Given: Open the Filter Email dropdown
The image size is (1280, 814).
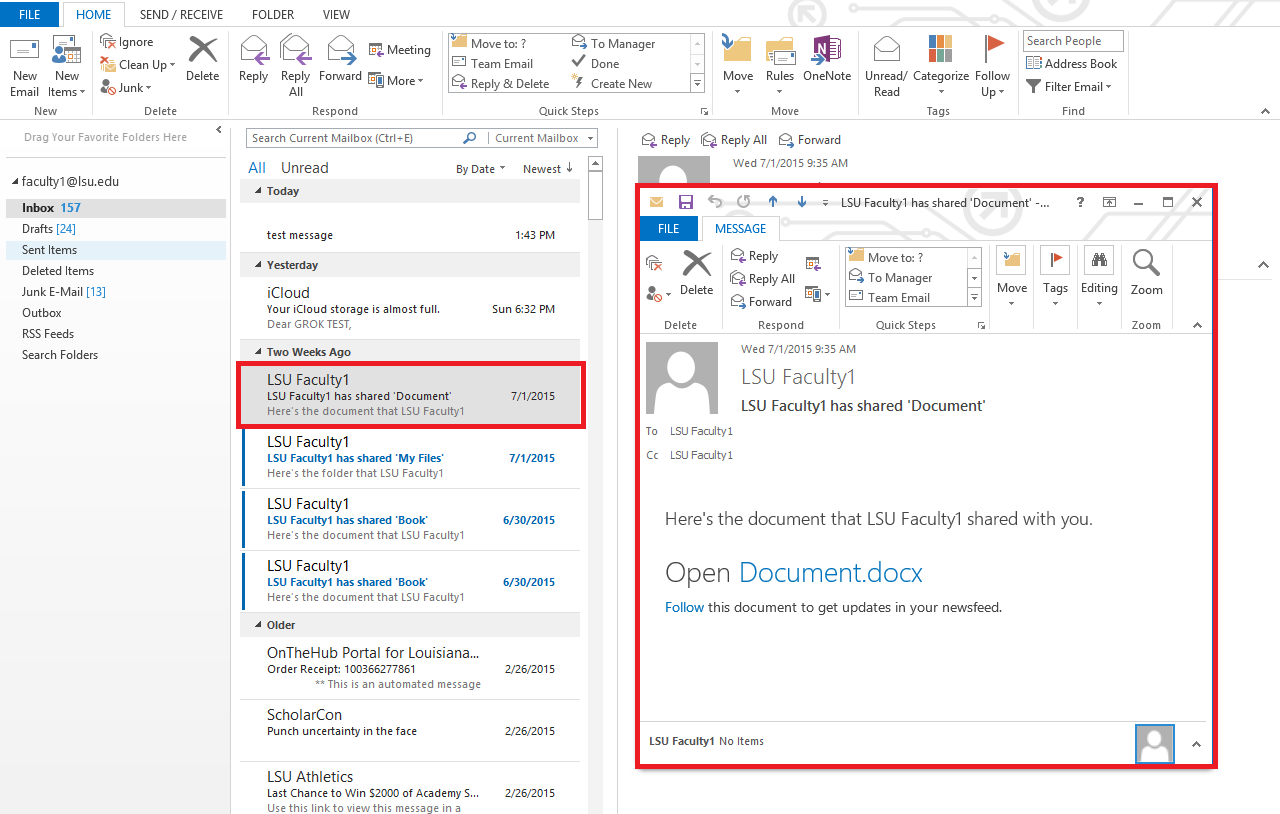Looking at the screenshot, I should pos(1070,87).
